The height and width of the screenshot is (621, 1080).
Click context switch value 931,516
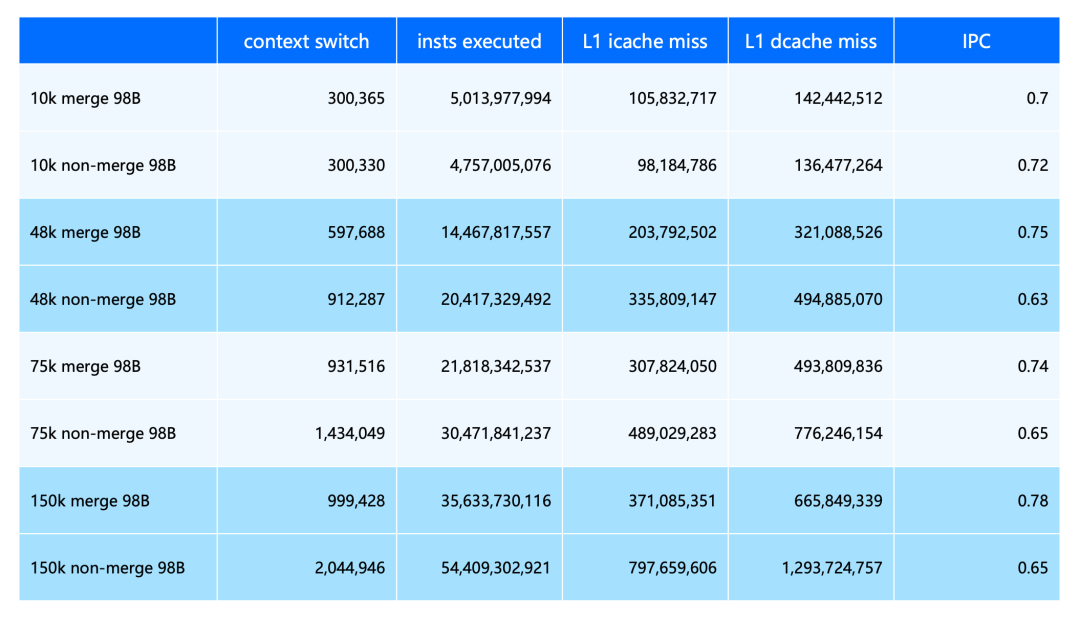356,366
